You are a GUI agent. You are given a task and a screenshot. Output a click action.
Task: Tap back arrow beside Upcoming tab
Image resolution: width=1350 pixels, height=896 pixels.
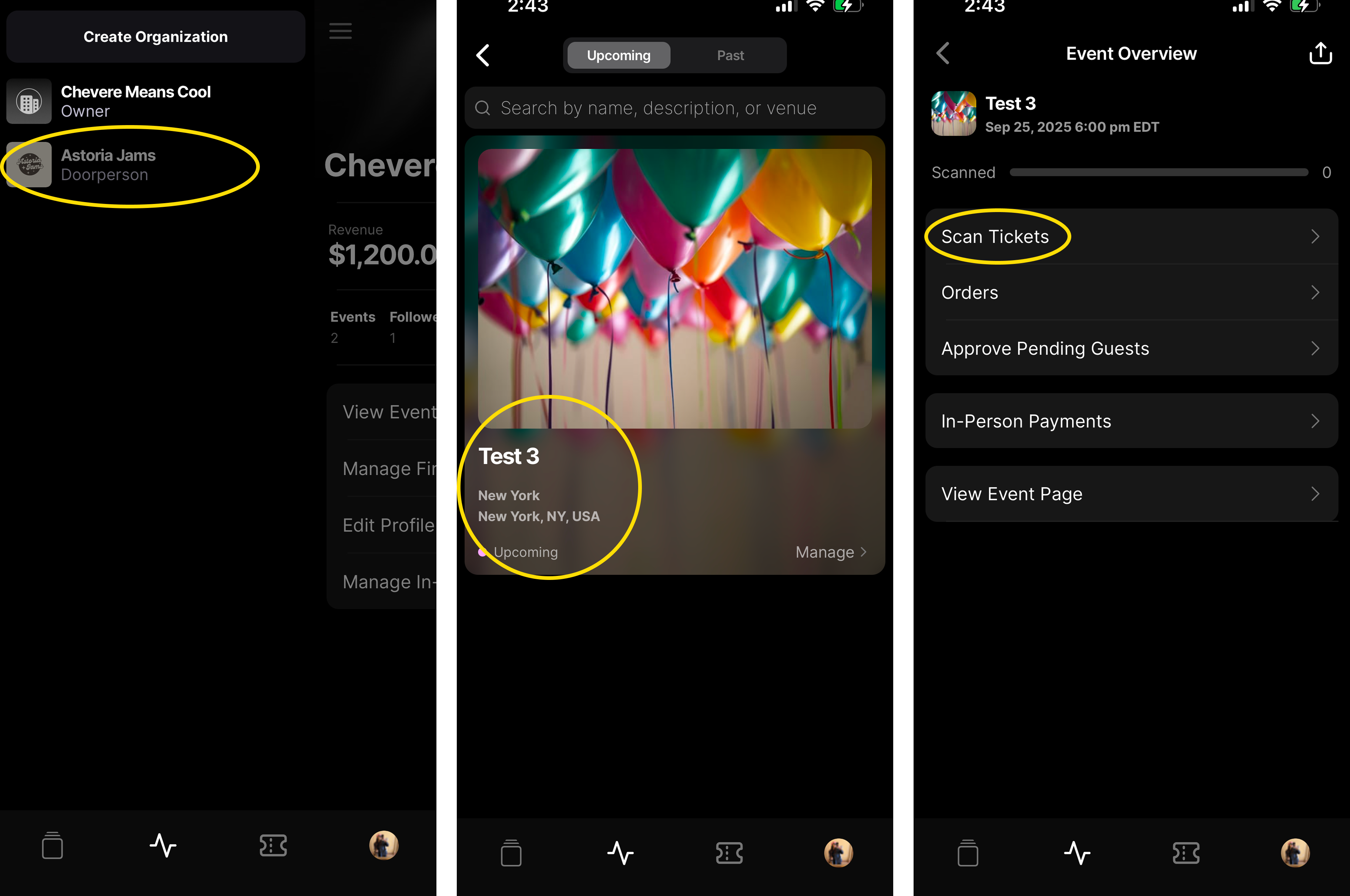coord(483,56)
